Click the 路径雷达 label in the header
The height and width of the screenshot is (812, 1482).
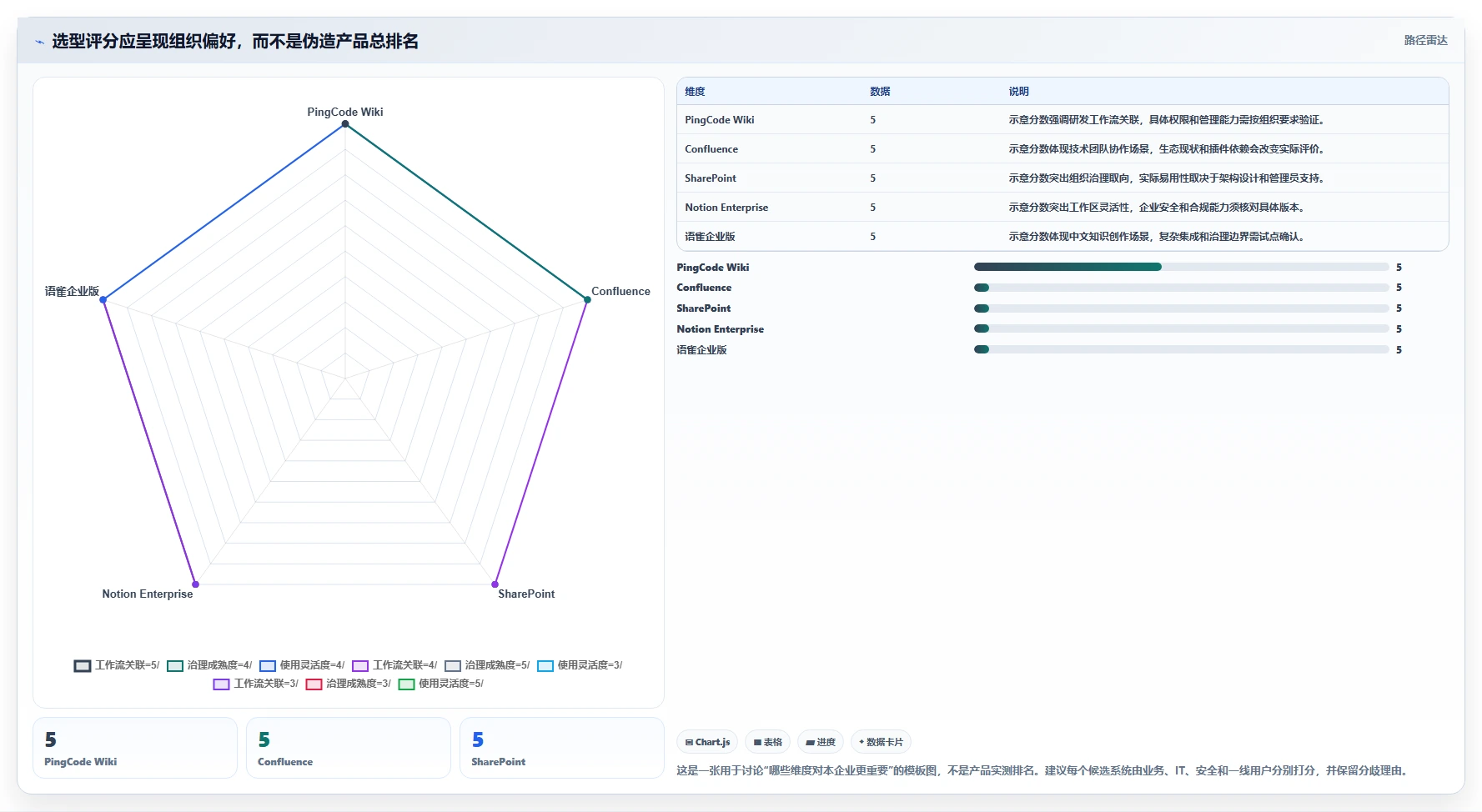[x=1425, y=40]
